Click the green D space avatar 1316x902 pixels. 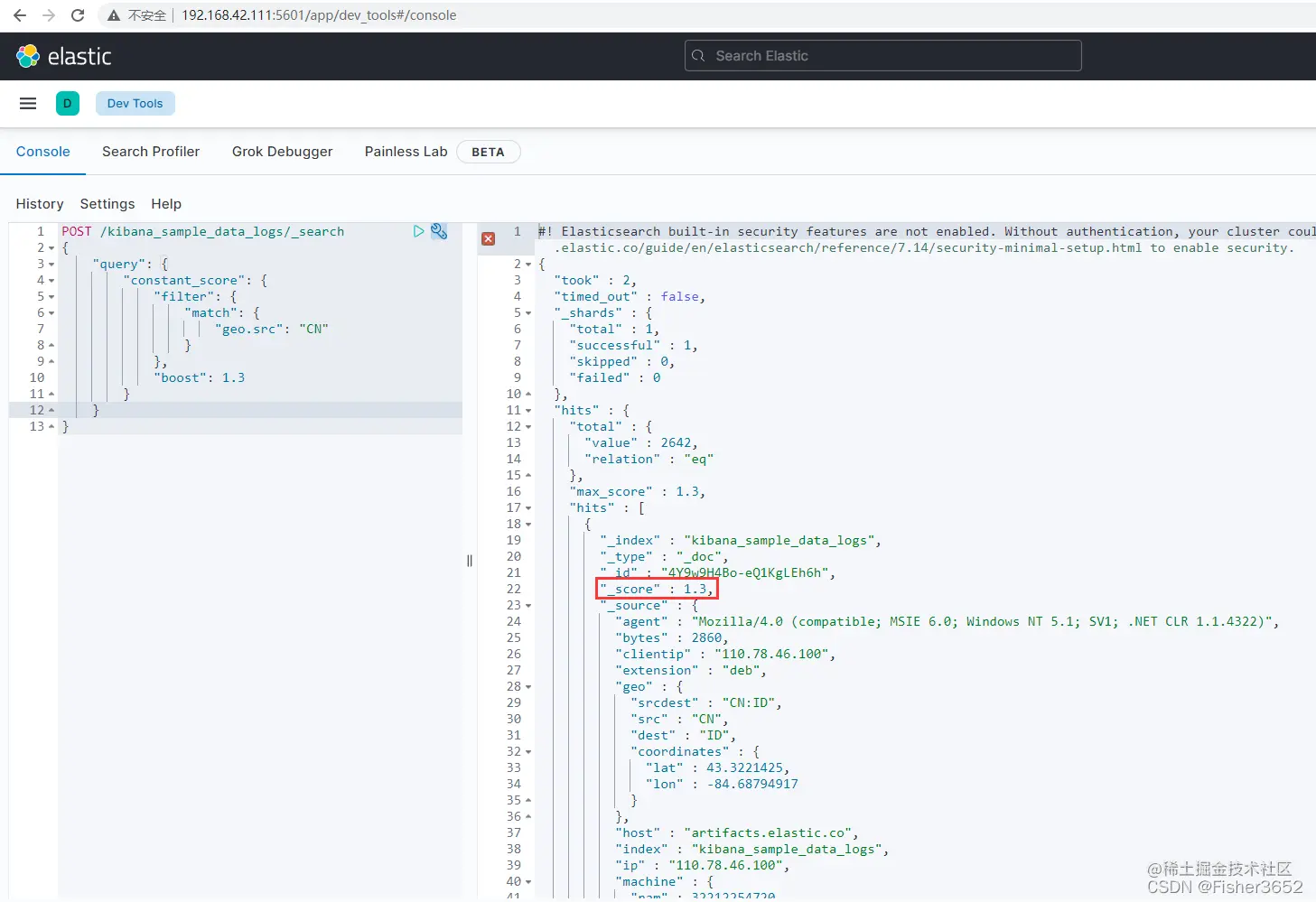68,103
